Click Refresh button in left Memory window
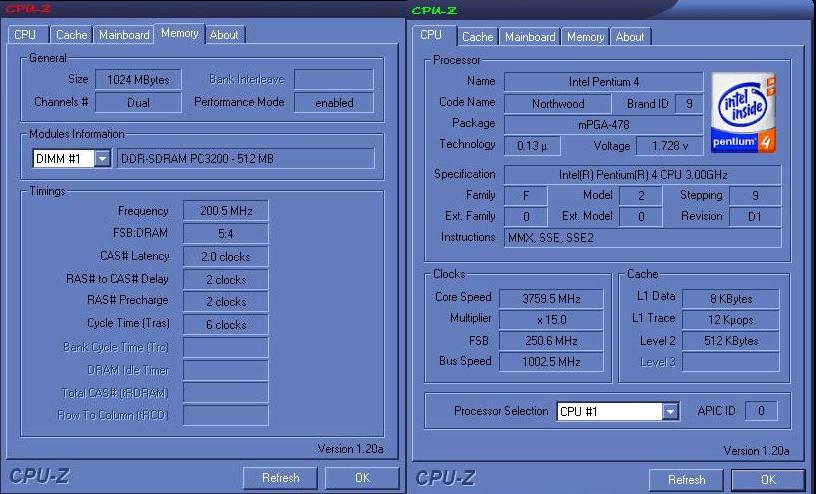816x494 pixels. tap(280, 478)
